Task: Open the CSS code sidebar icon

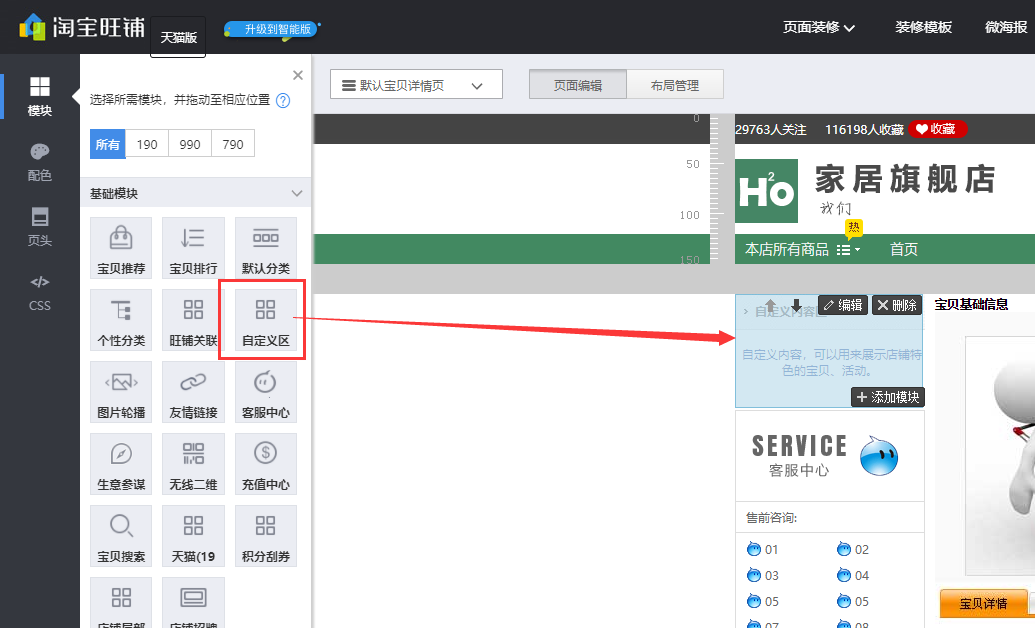Action: pyautogui.click(x=40, y=293)
